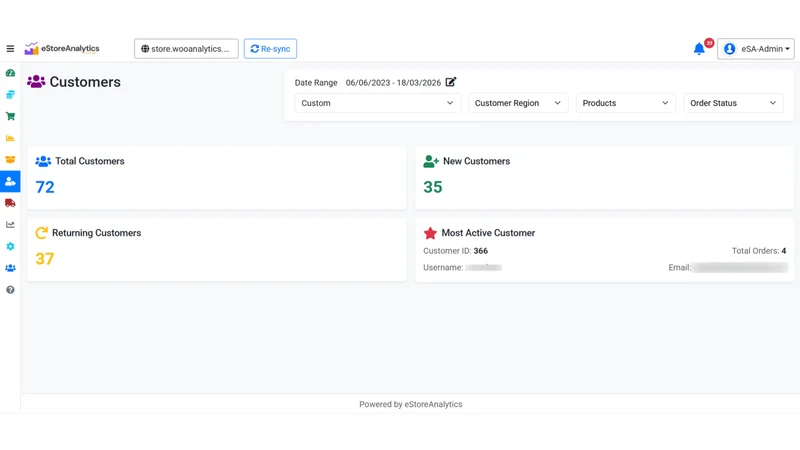Open the Custom date preset dropdown
Viewport: 800px width, 450px height.
tap(378, 103)
